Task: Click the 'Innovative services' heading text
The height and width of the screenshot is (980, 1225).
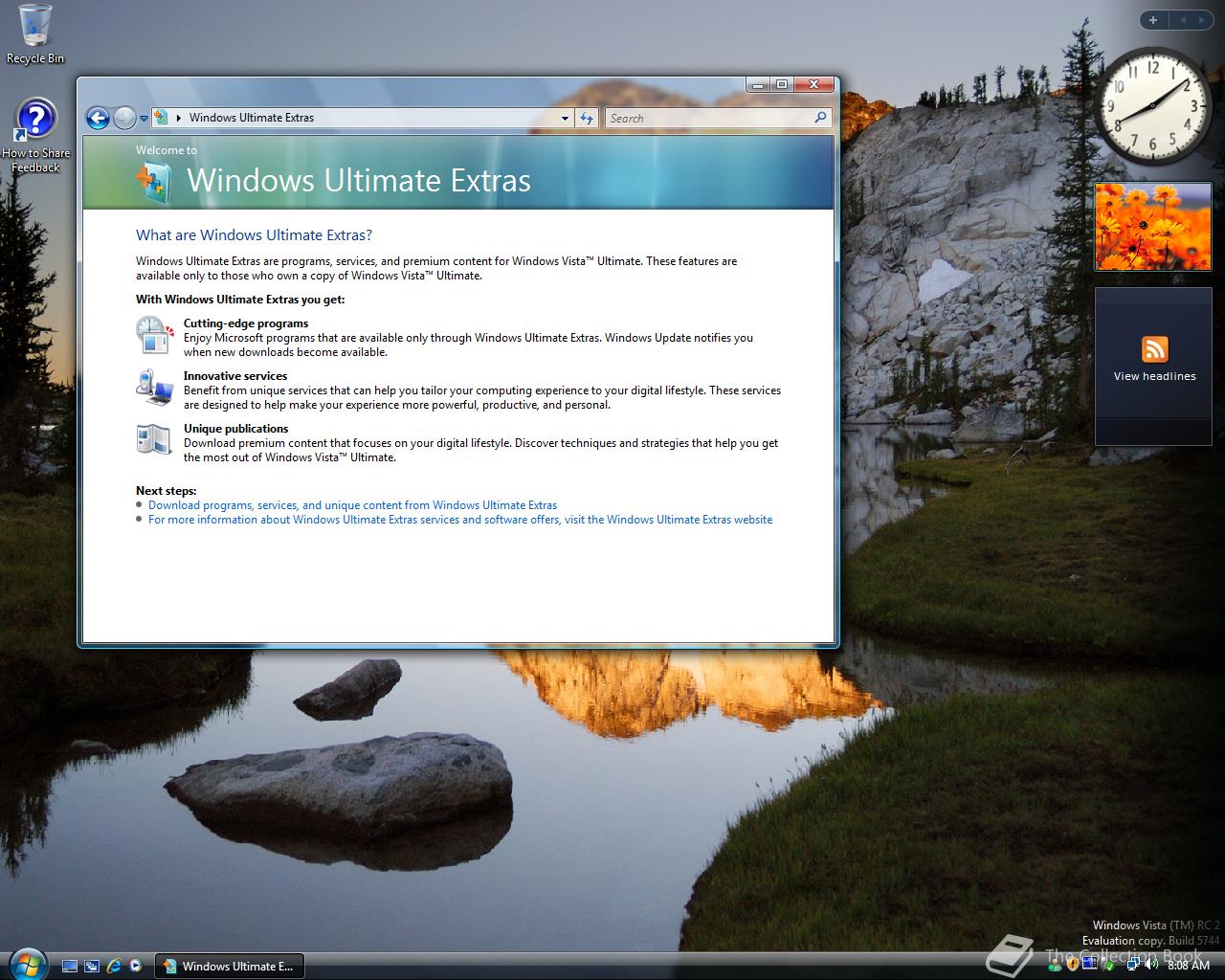Action: [x=235, y=376]
